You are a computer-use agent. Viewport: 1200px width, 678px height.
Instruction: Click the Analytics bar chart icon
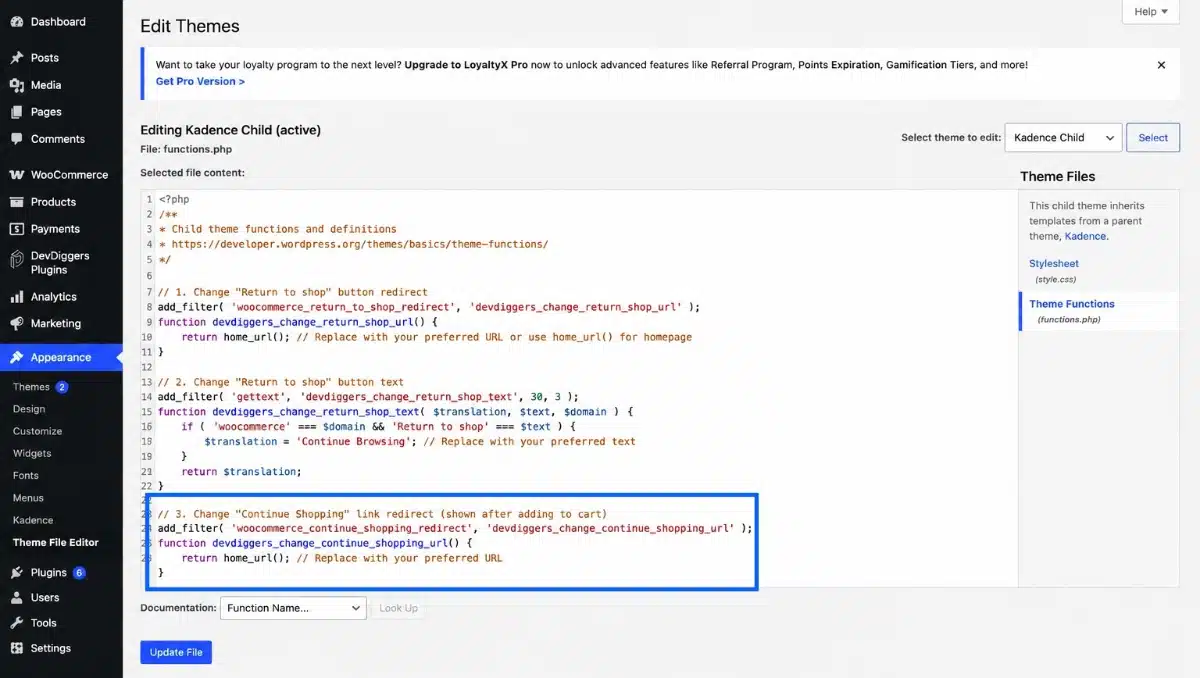coord(16,296)
